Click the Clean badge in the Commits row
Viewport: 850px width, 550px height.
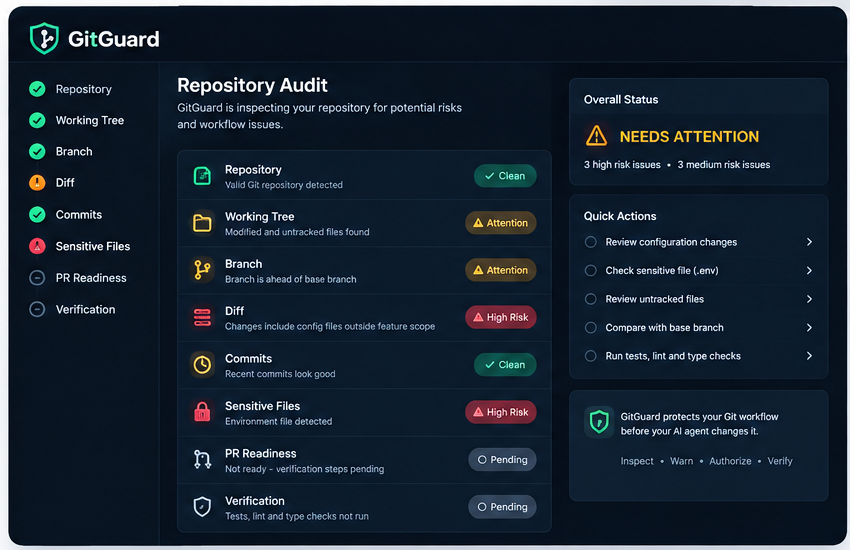505,365
